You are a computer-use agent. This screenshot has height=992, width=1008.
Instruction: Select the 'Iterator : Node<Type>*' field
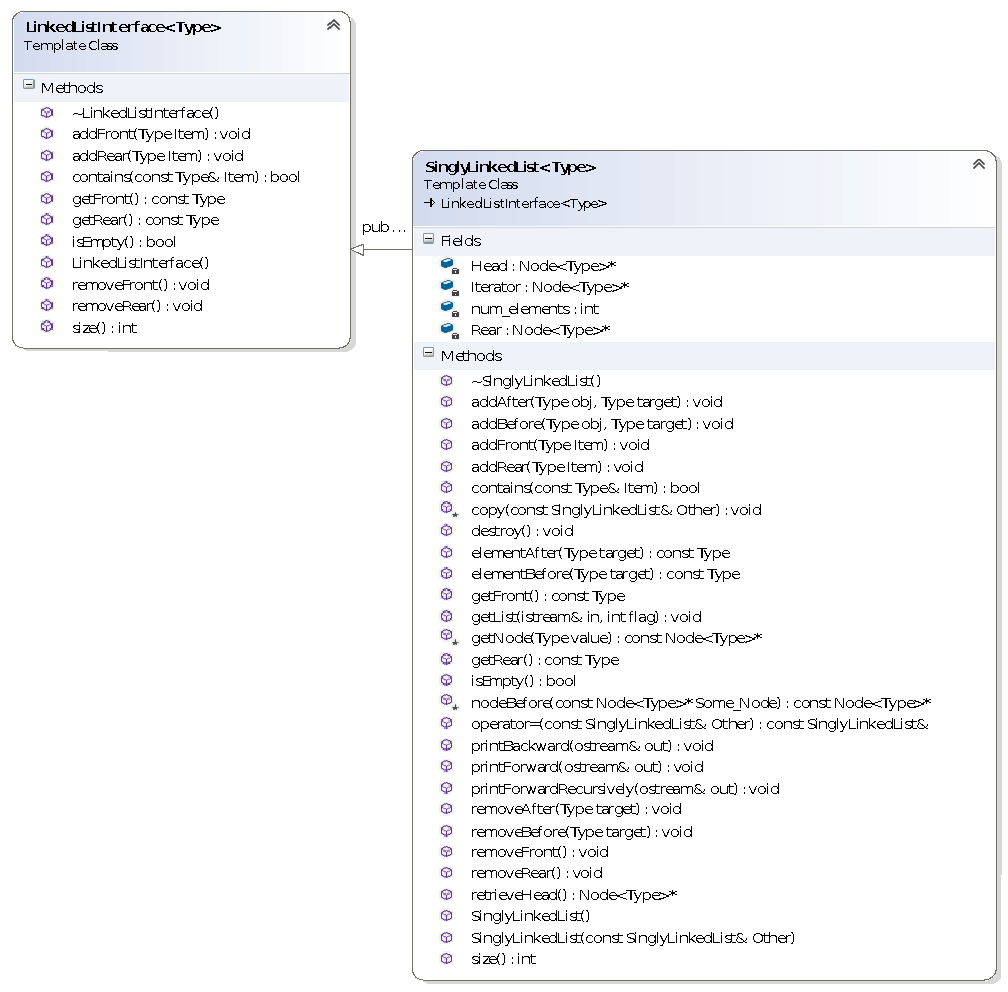(550, 287)
